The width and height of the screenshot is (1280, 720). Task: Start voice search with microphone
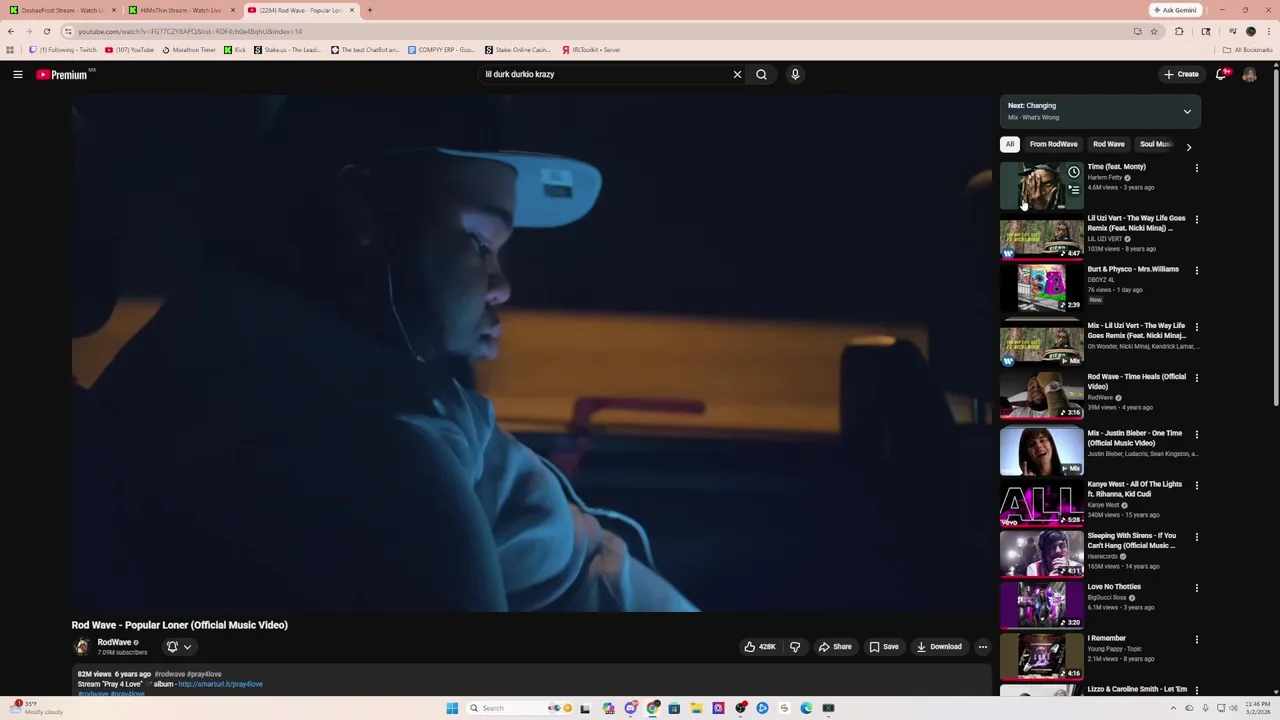tap(795, 74)
